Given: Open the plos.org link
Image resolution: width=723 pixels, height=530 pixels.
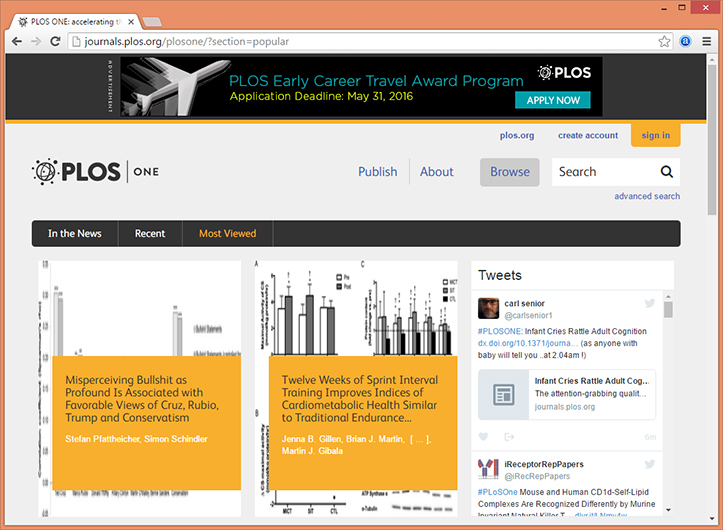Looking at the screenshot, I should tap(517, 135).
